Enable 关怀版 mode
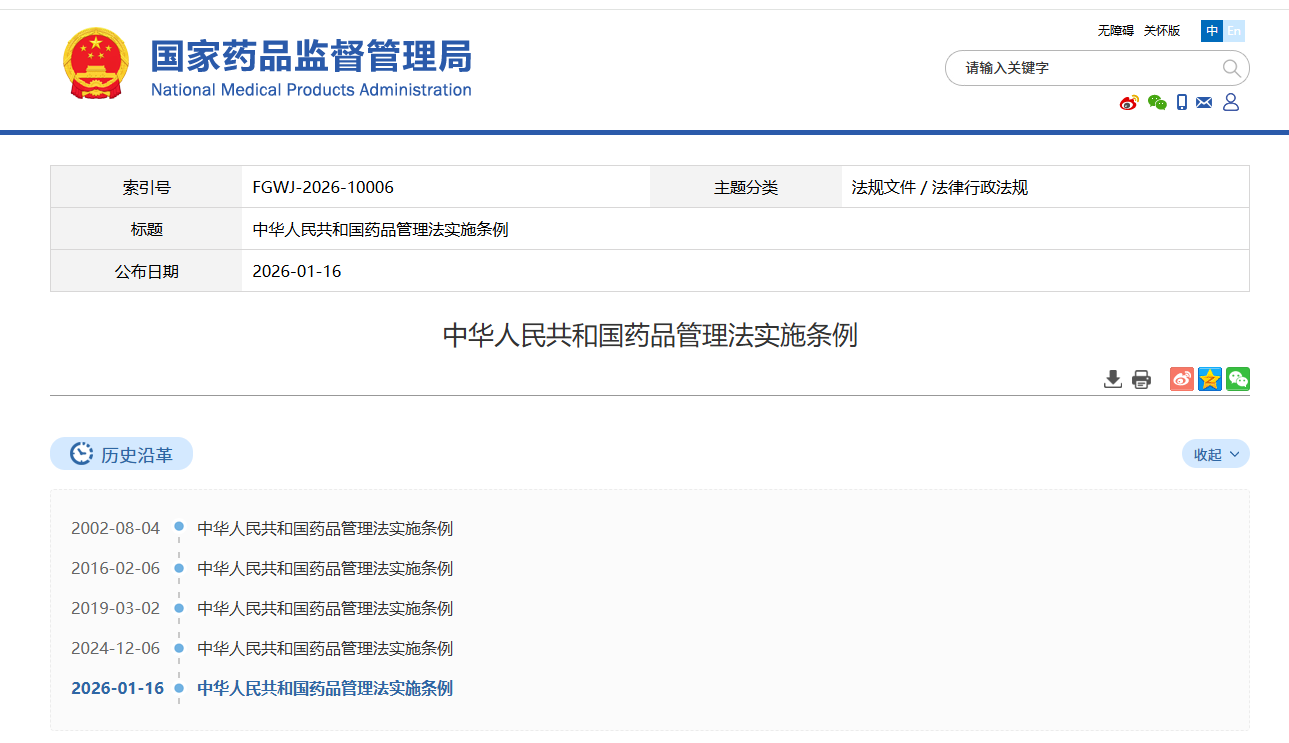 pos(1162,31)
